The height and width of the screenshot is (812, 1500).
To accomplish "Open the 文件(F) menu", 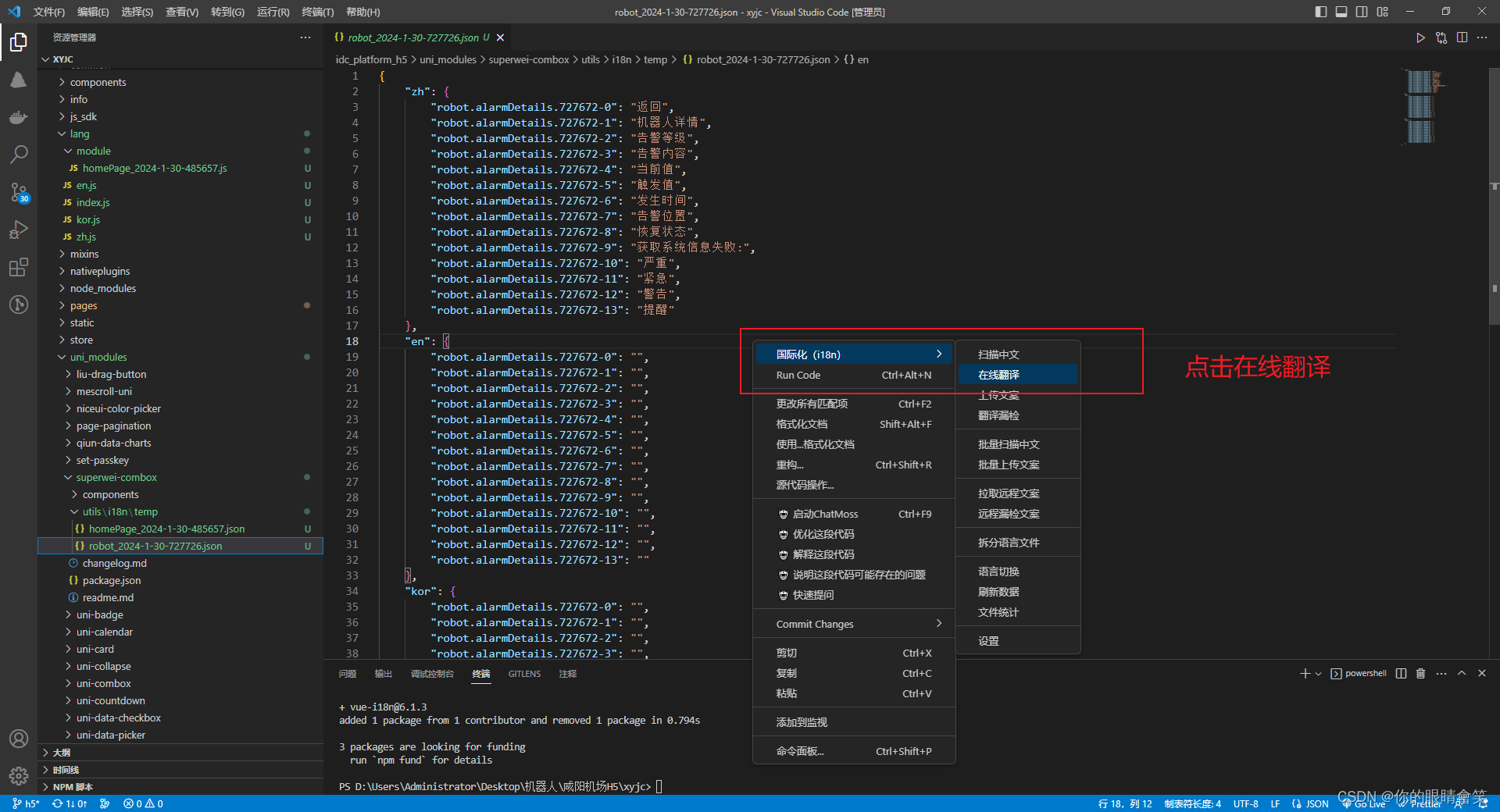I will (49, 12).
